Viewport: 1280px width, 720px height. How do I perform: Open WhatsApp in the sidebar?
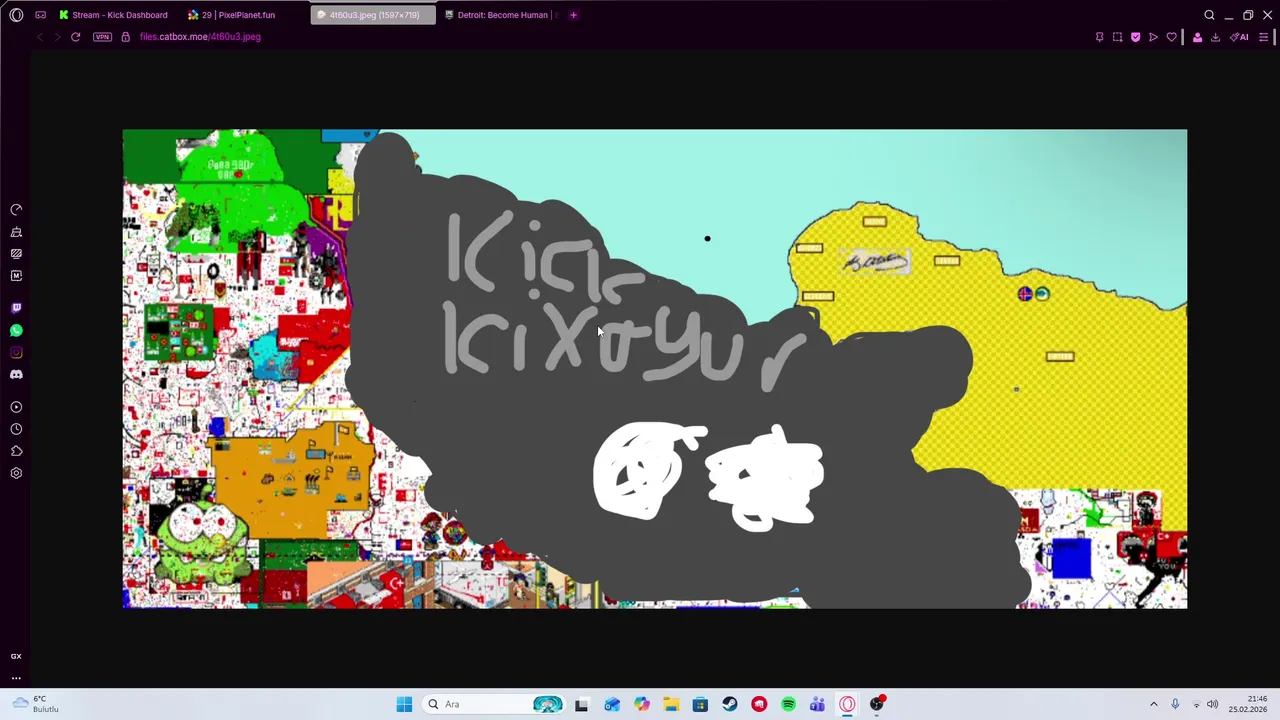tap(16, 330)
